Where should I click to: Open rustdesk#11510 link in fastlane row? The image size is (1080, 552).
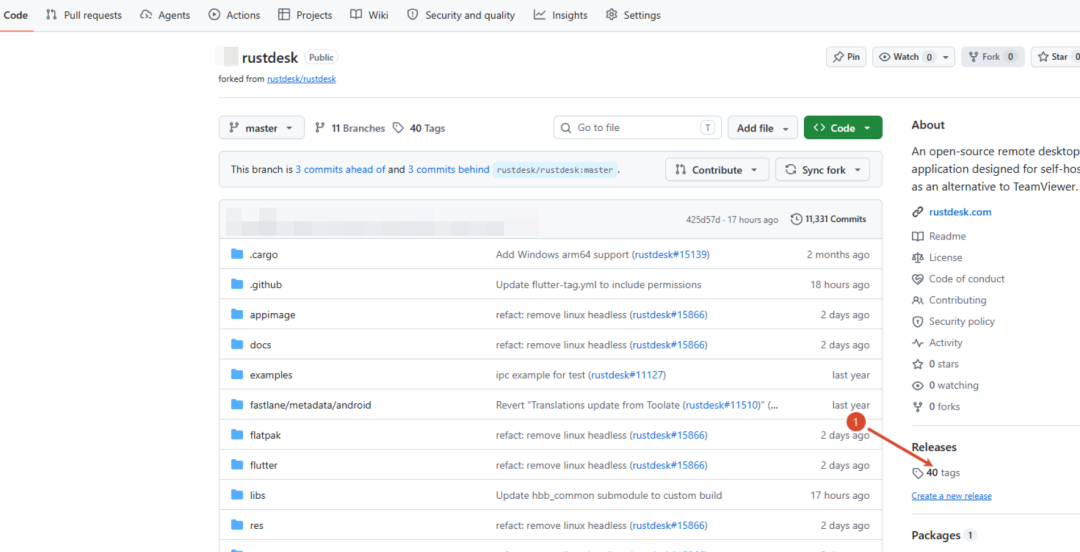pyautogui.click(x=722, y=405)
